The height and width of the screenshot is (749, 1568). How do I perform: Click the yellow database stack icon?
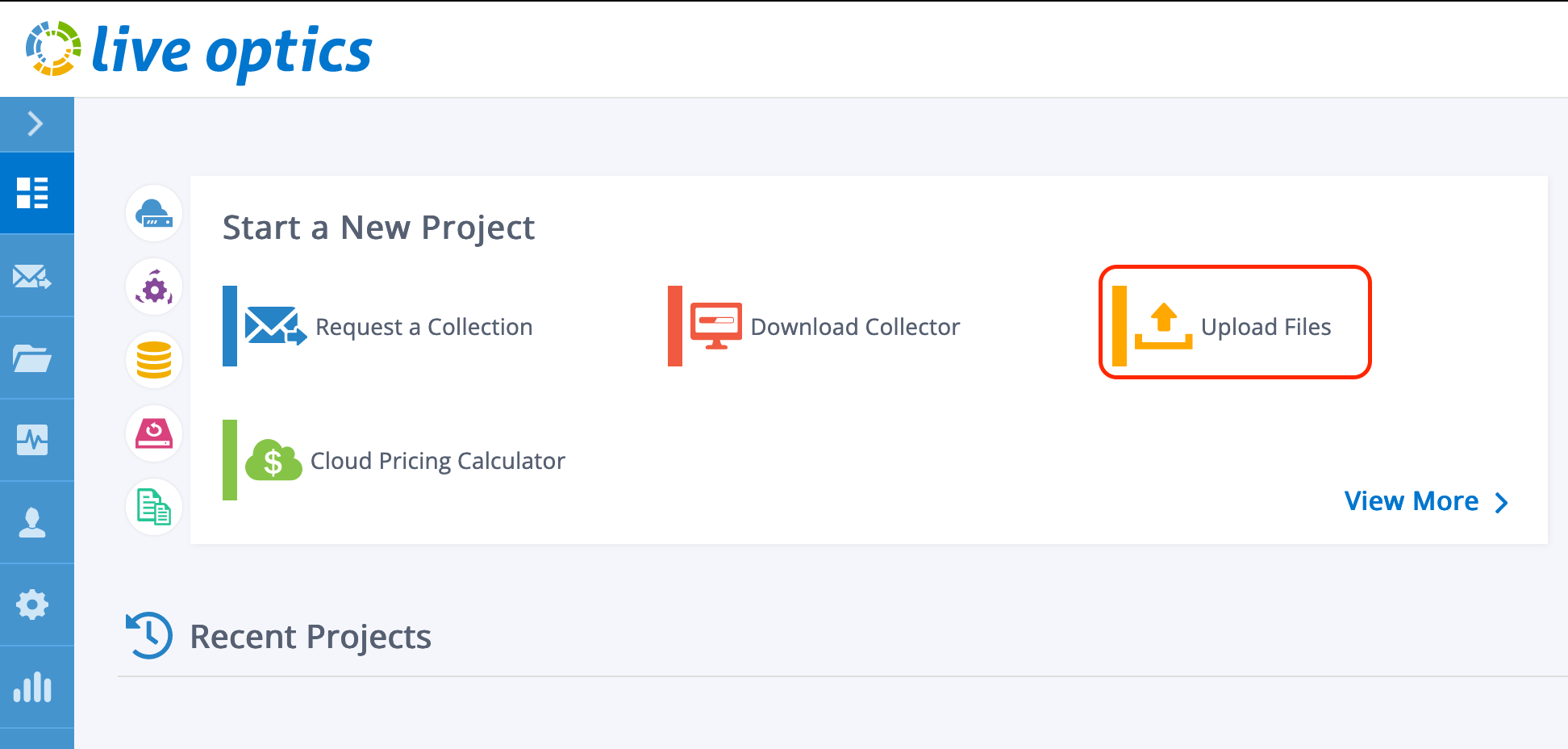(153, 360)
